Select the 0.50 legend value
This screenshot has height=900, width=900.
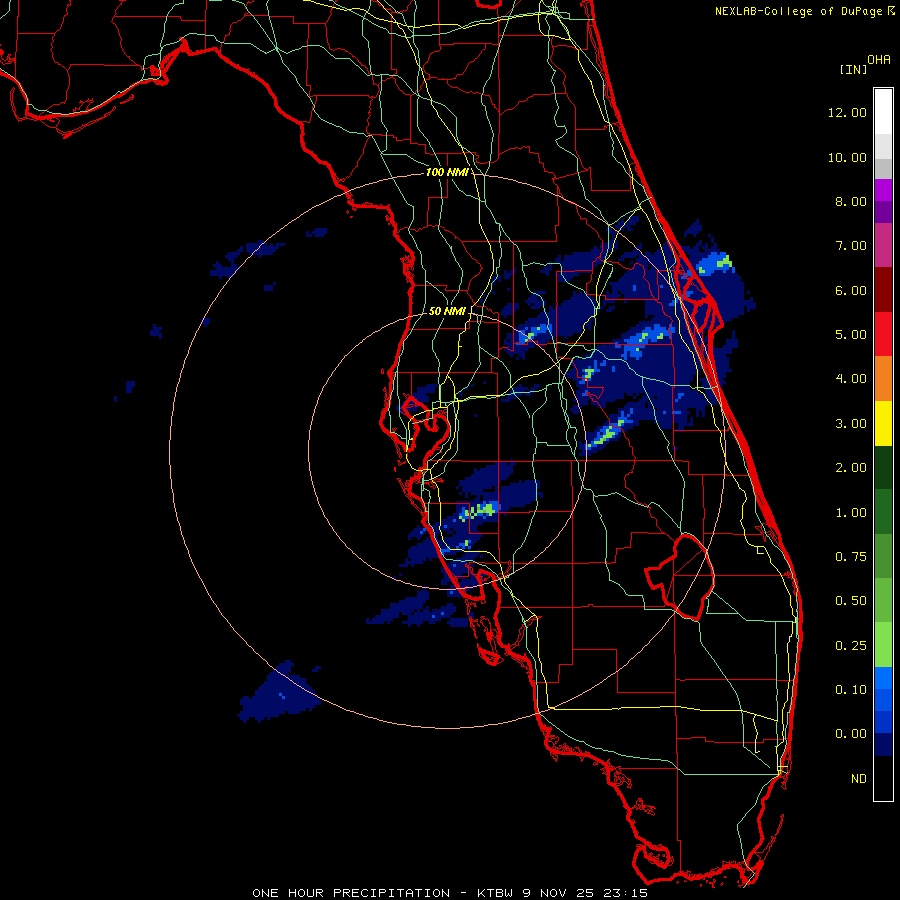click(851, 601)
